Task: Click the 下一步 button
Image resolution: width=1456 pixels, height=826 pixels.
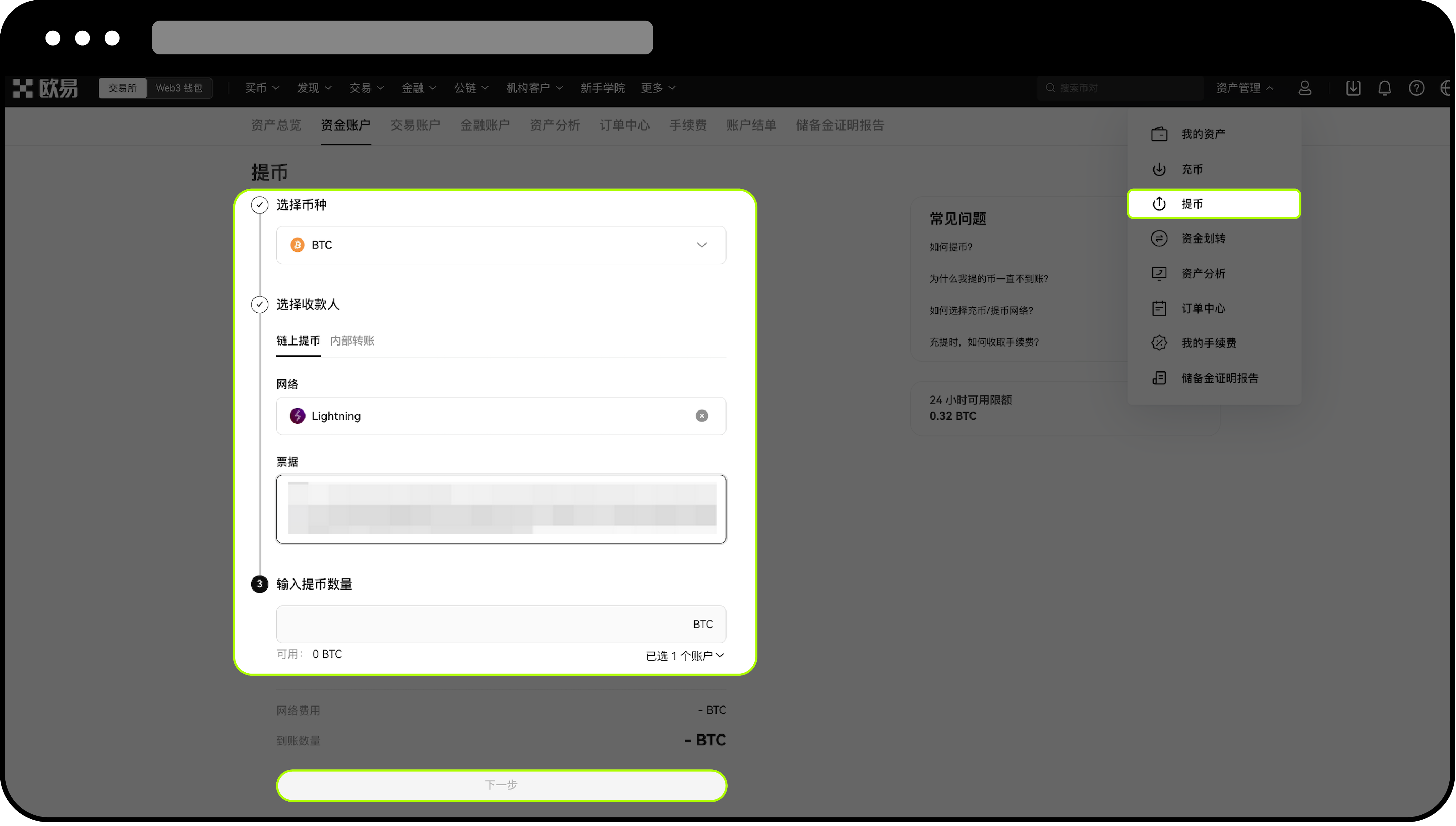Action: (501, 785)
